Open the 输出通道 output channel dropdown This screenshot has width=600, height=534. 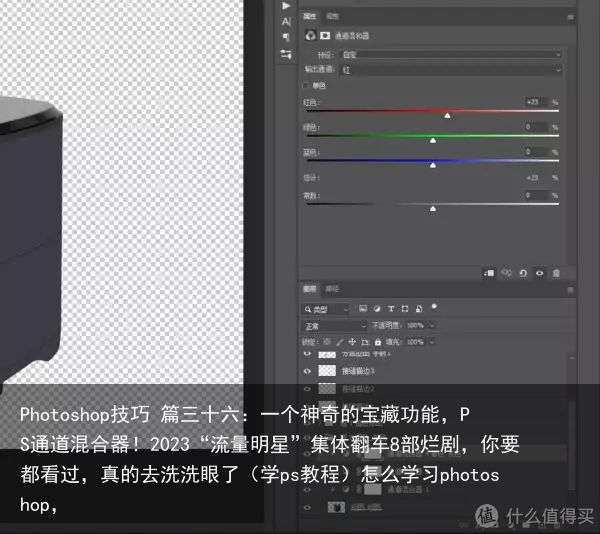click(451, 70)
